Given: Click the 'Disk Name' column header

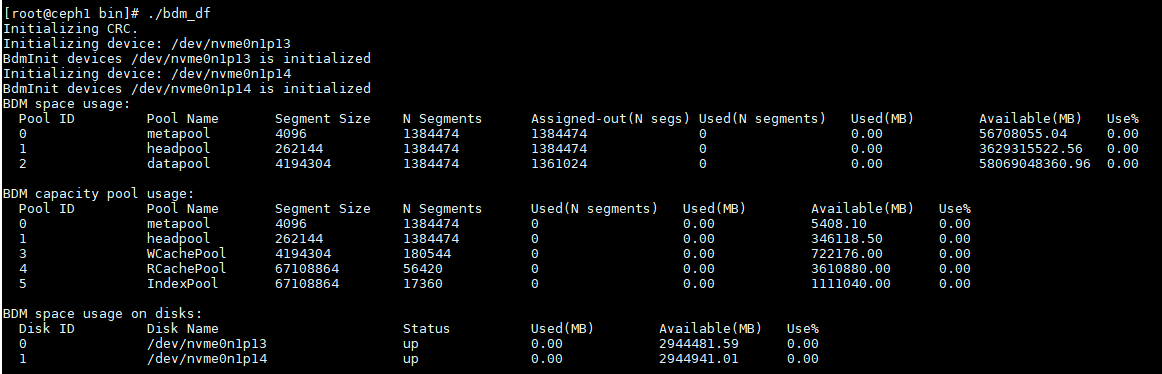Looking at the screenshot, I should pos(182,328).
